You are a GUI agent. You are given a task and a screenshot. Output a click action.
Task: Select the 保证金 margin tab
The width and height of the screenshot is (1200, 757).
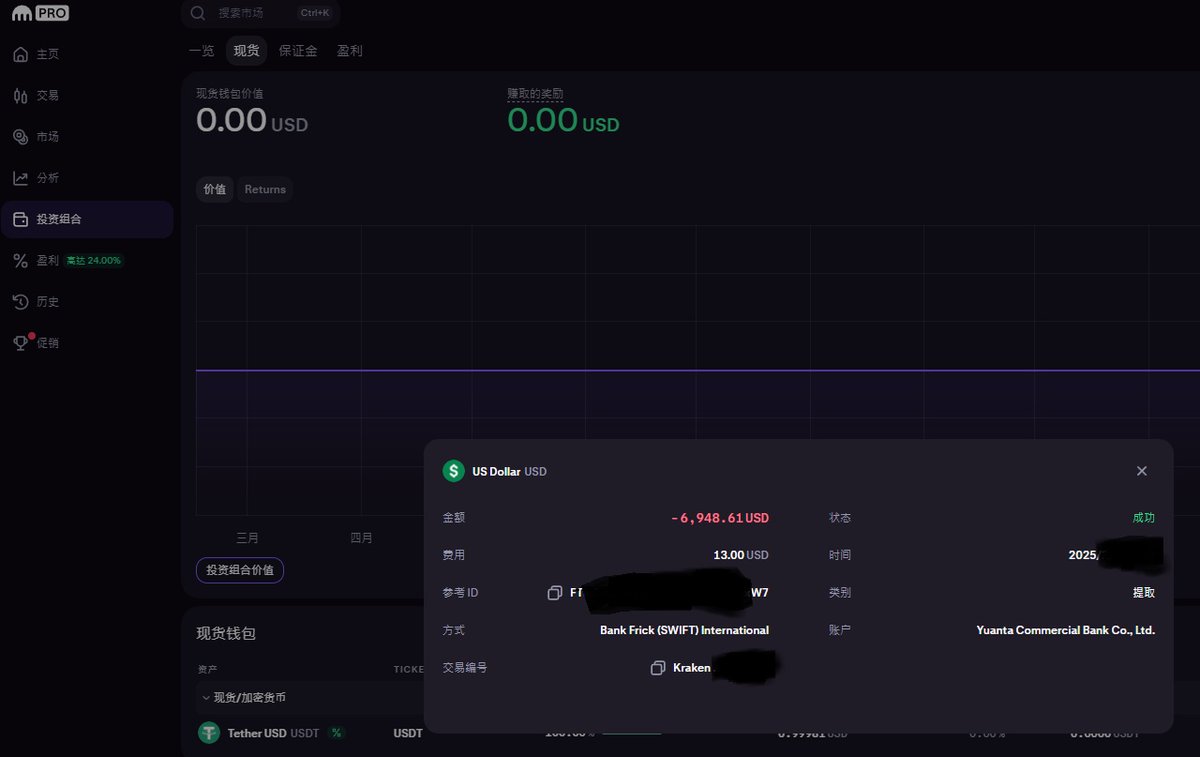coord(298,50)
